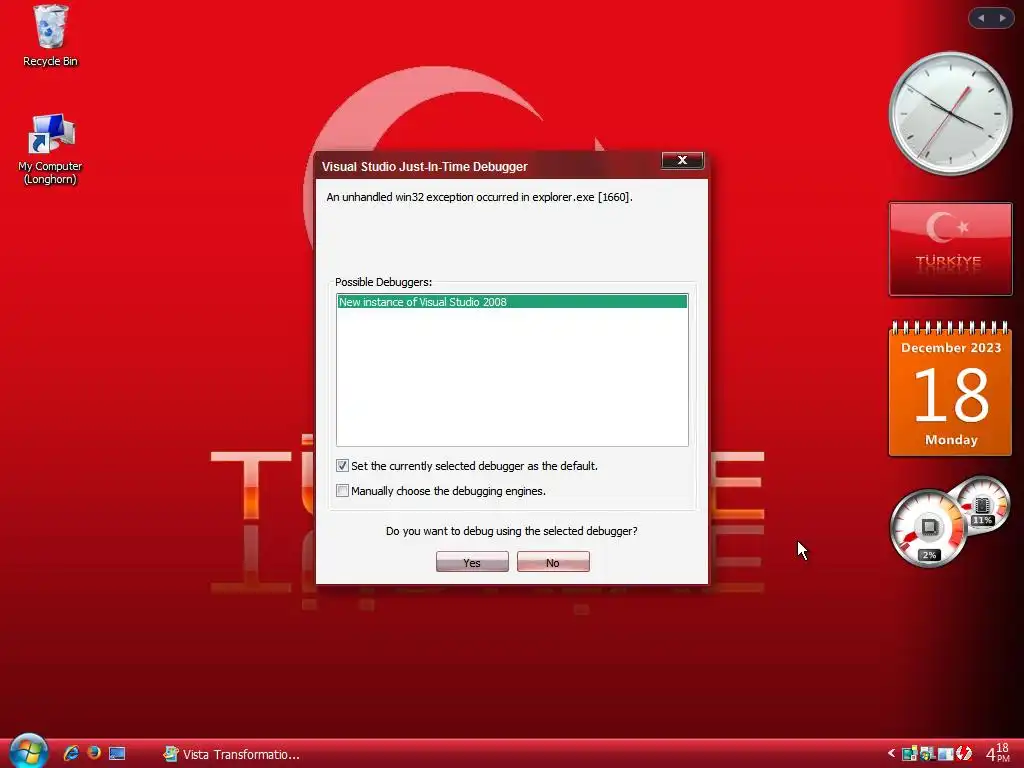Expand hidden system tray icons arrow
The height and width of the screenshot is (768, 1024).
[x=891, y=754]
